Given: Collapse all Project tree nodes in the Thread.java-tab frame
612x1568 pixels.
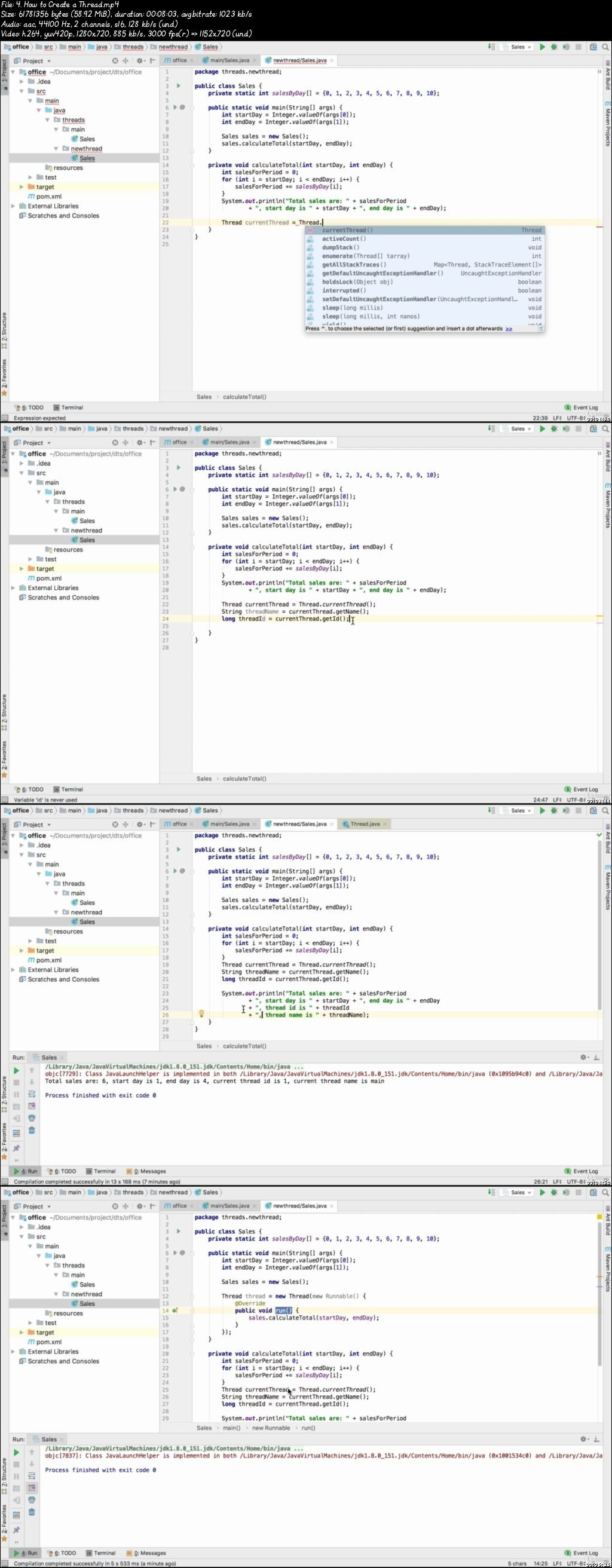Looking at the screenshot, I should coord(126,824).
